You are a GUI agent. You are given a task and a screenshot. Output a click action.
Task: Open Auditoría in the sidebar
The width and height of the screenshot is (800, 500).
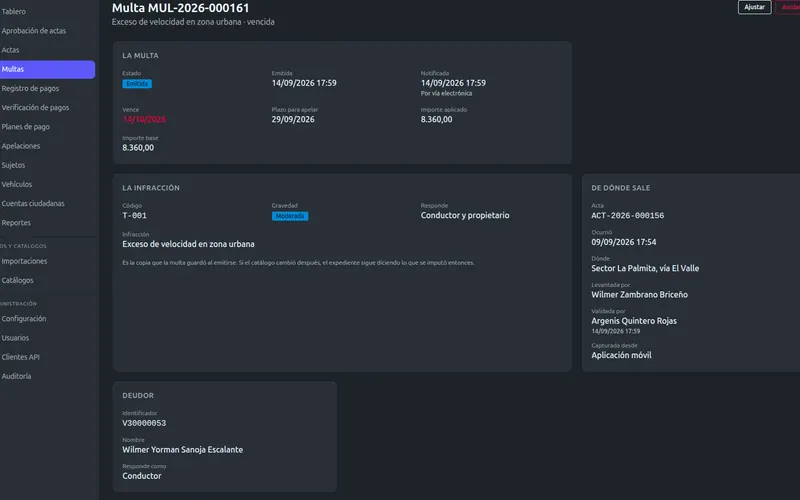point(16,377)
